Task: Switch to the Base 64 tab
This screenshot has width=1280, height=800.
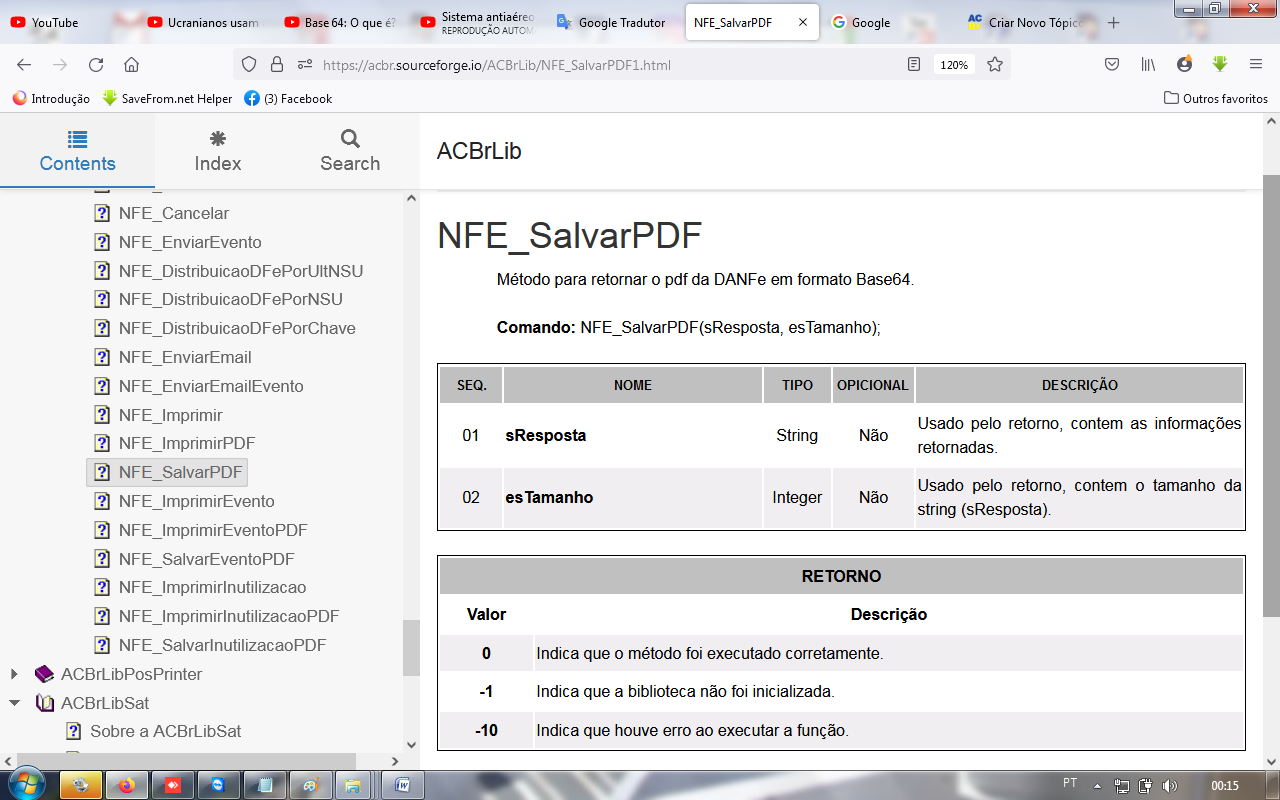Action: (x=341, y=22)
